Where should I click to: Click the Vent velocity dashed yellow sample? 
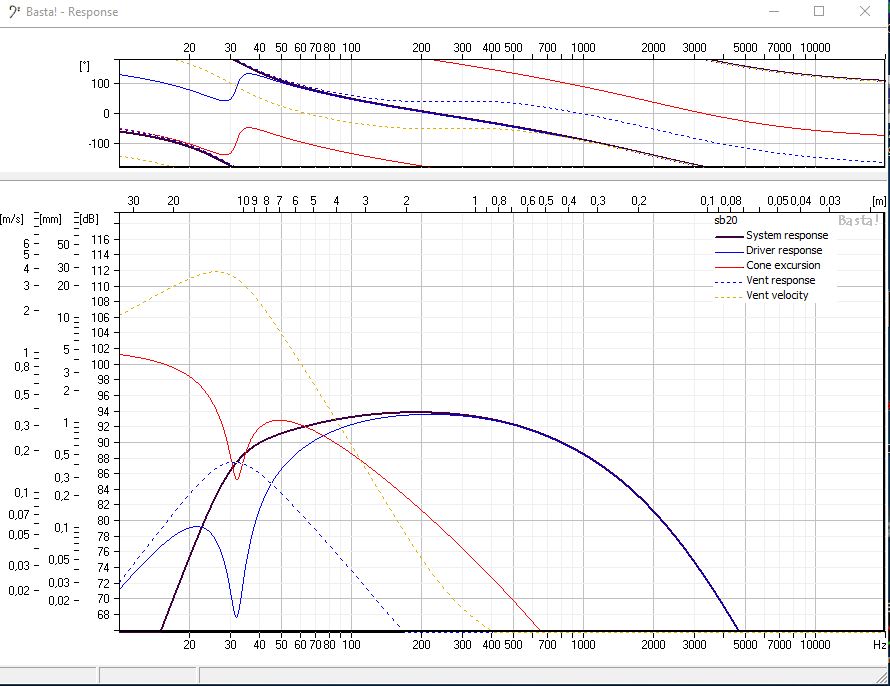point(729,296)
